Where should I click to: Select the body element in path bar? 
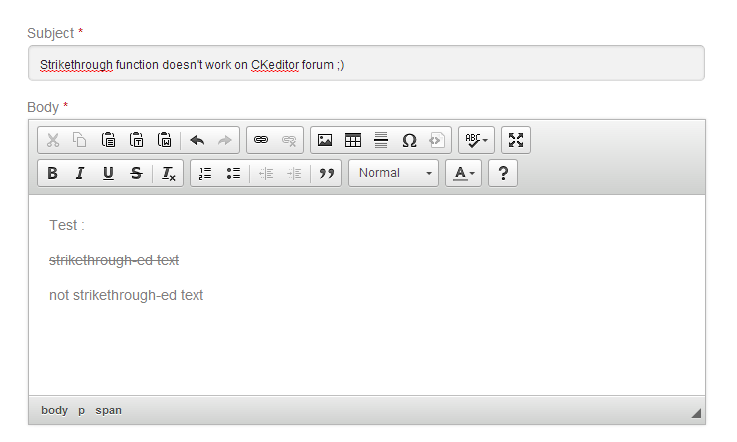54,410
